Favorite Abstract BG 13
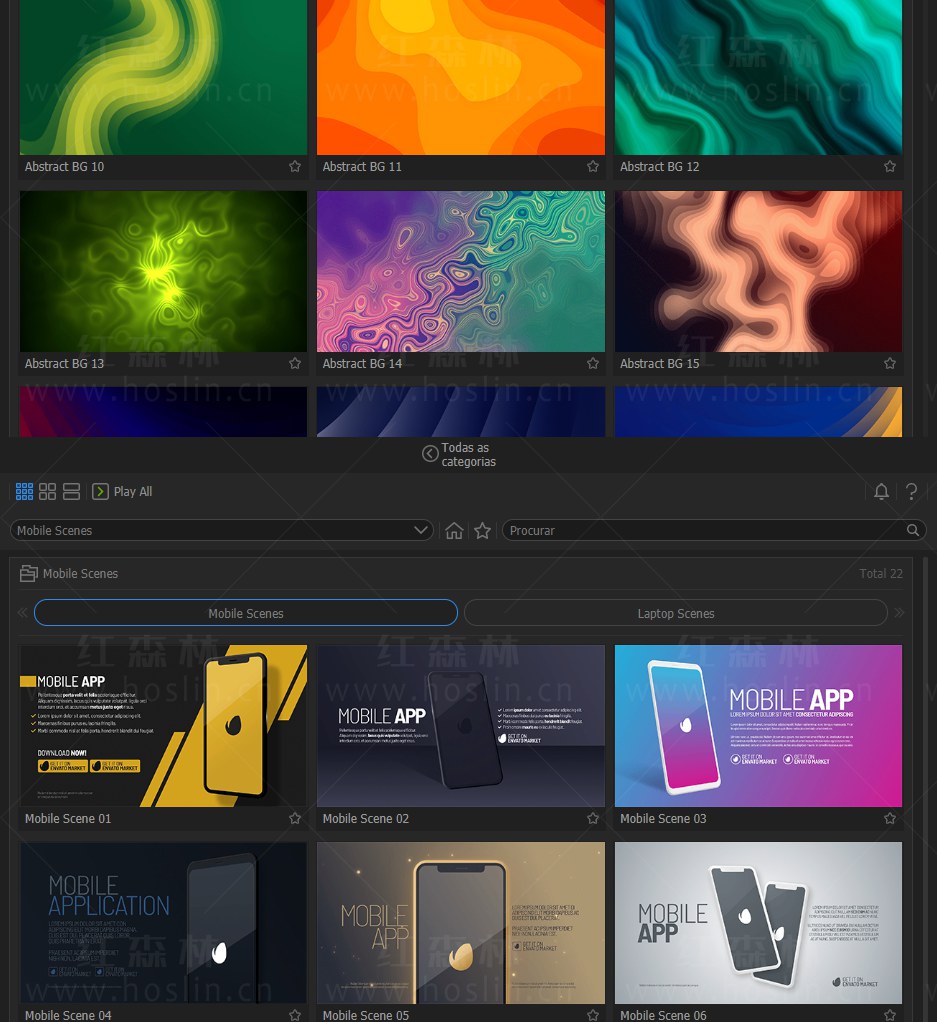 (x=295, y=363)
